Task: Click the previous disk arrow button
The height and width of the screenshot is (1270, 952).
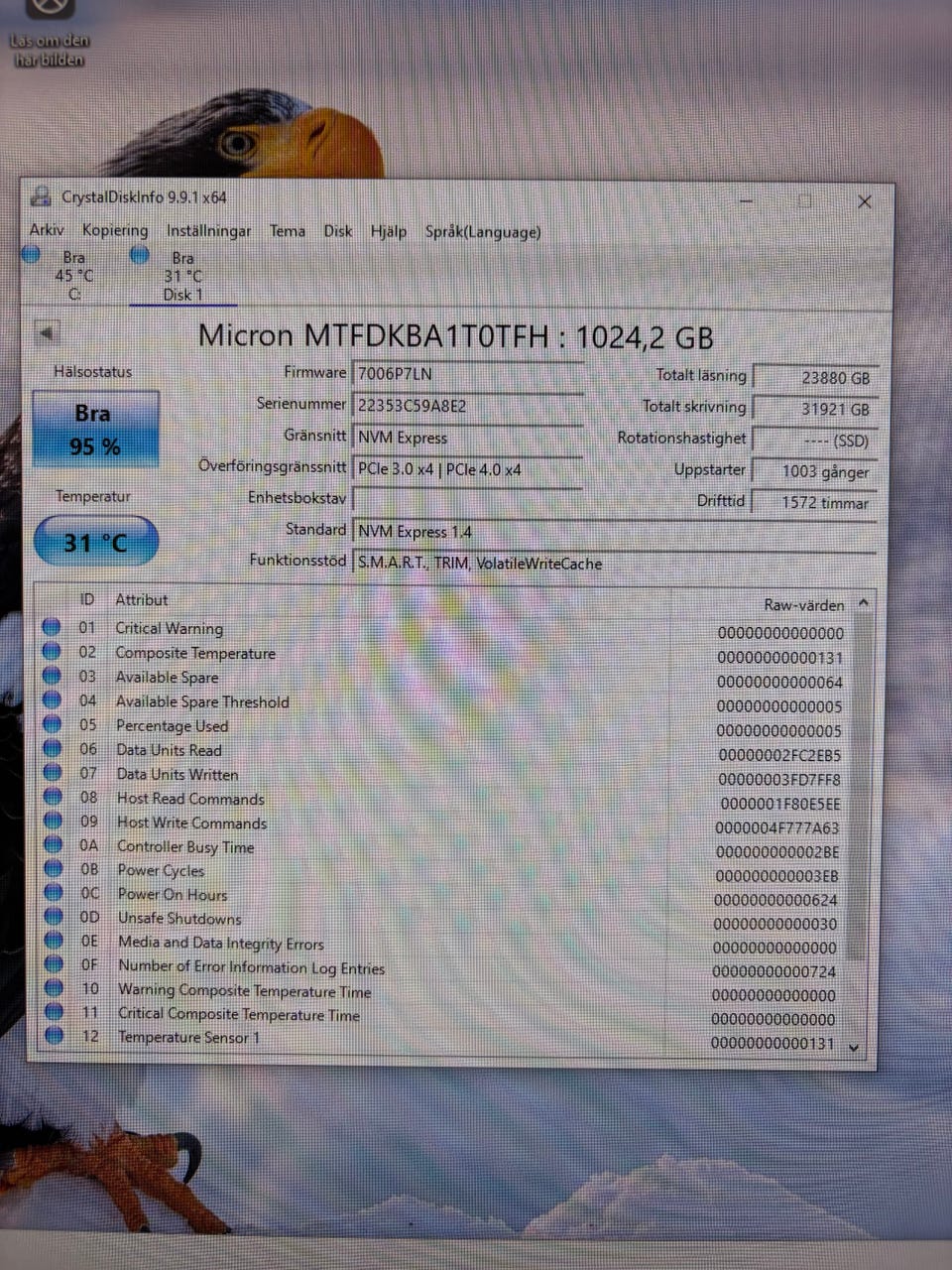Action: pos(47,332)
